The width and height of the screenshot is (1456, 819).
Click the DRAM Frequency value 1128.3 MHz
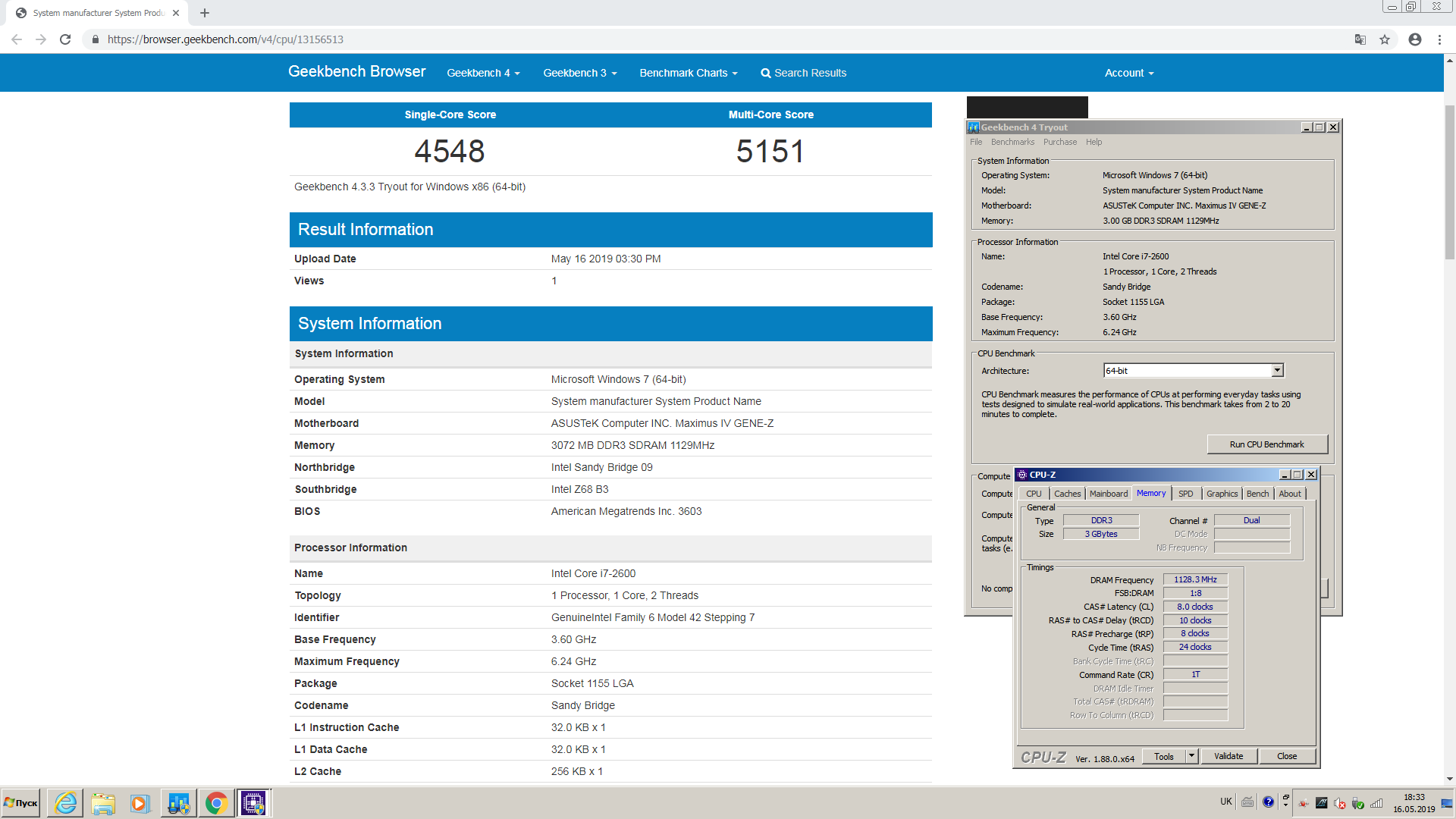pyautogui.click(x=1195, y=579)
